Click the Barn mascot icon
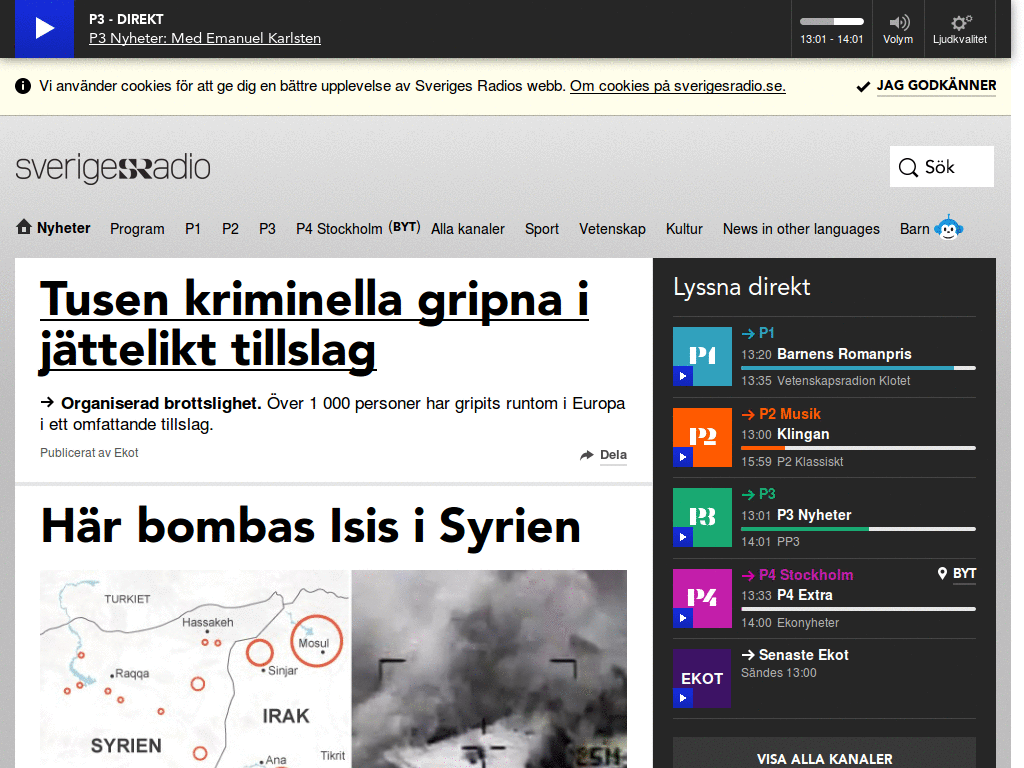The height and width of the screenshot is (768, 1024). pos(948,228)
